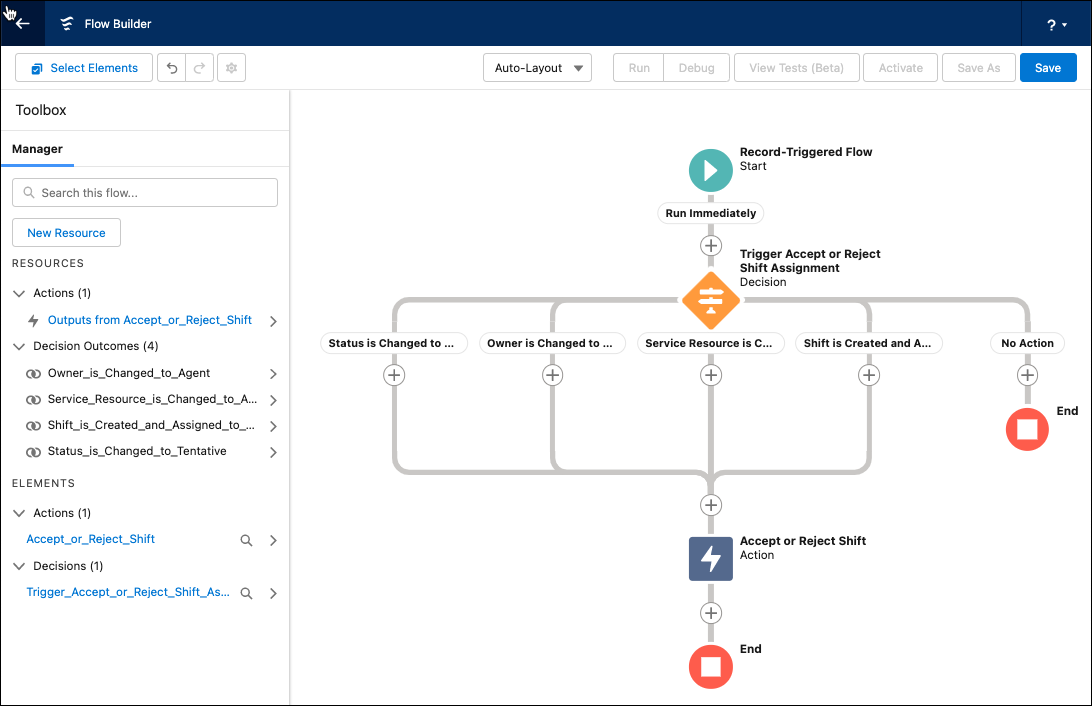Open flow settings gear icon
The height and width of the screenshot is (706, 1092).
click(231, 68)
